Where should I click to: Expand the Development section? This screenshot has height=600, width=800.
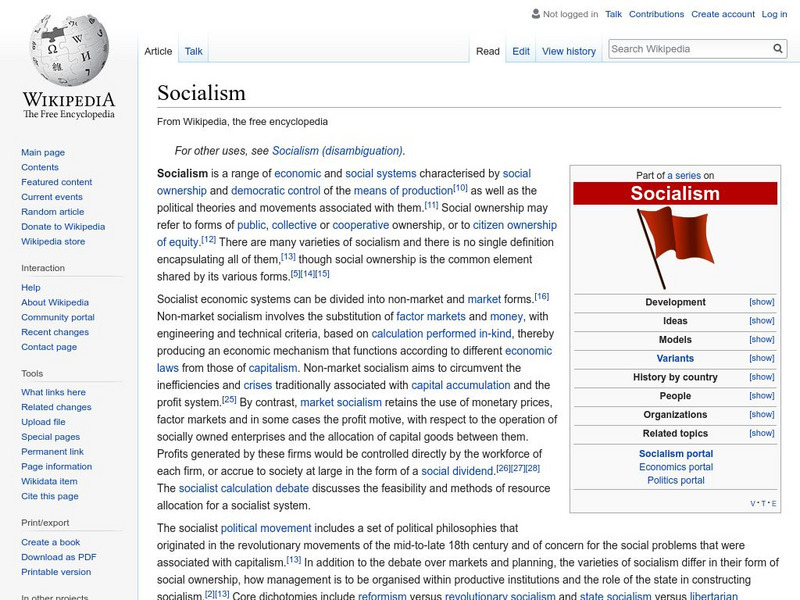coord(762,301)
